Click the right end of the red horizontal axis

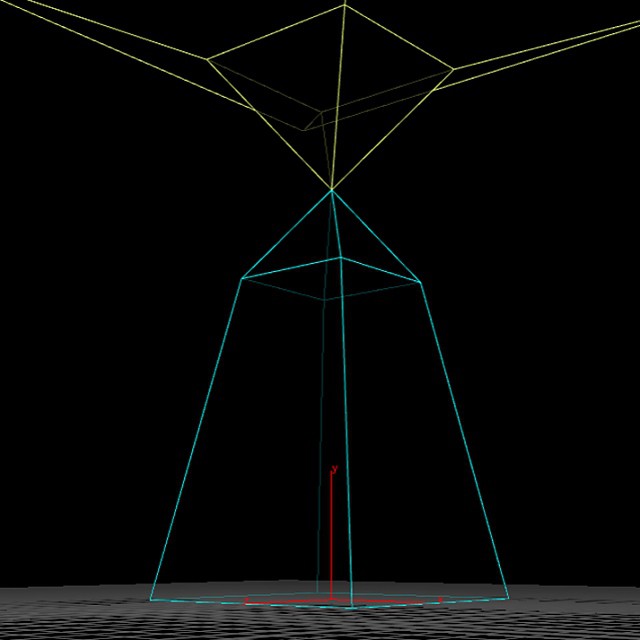[441, 600]
